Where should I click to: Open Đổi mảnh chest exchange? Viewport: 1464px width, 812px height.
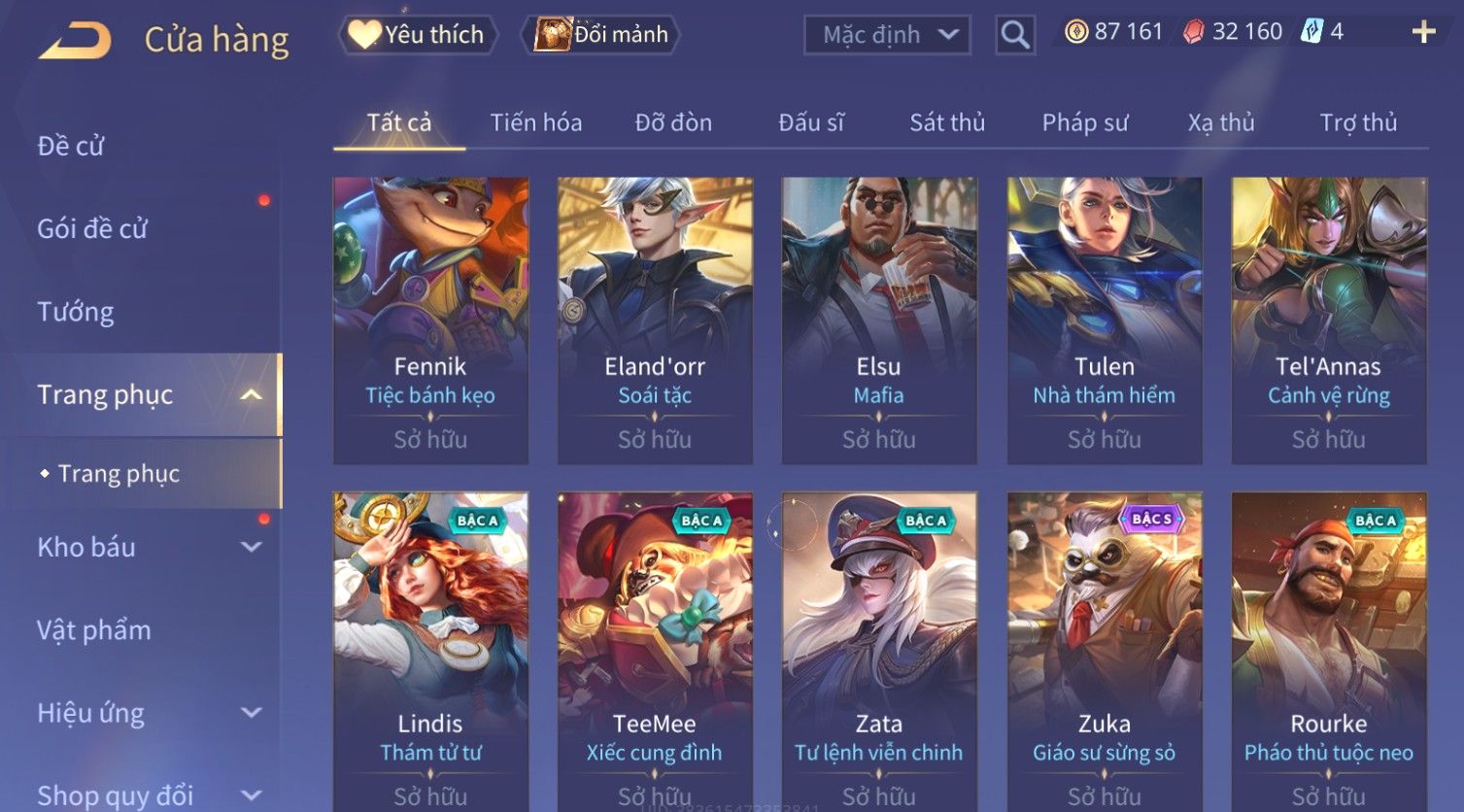599,35
